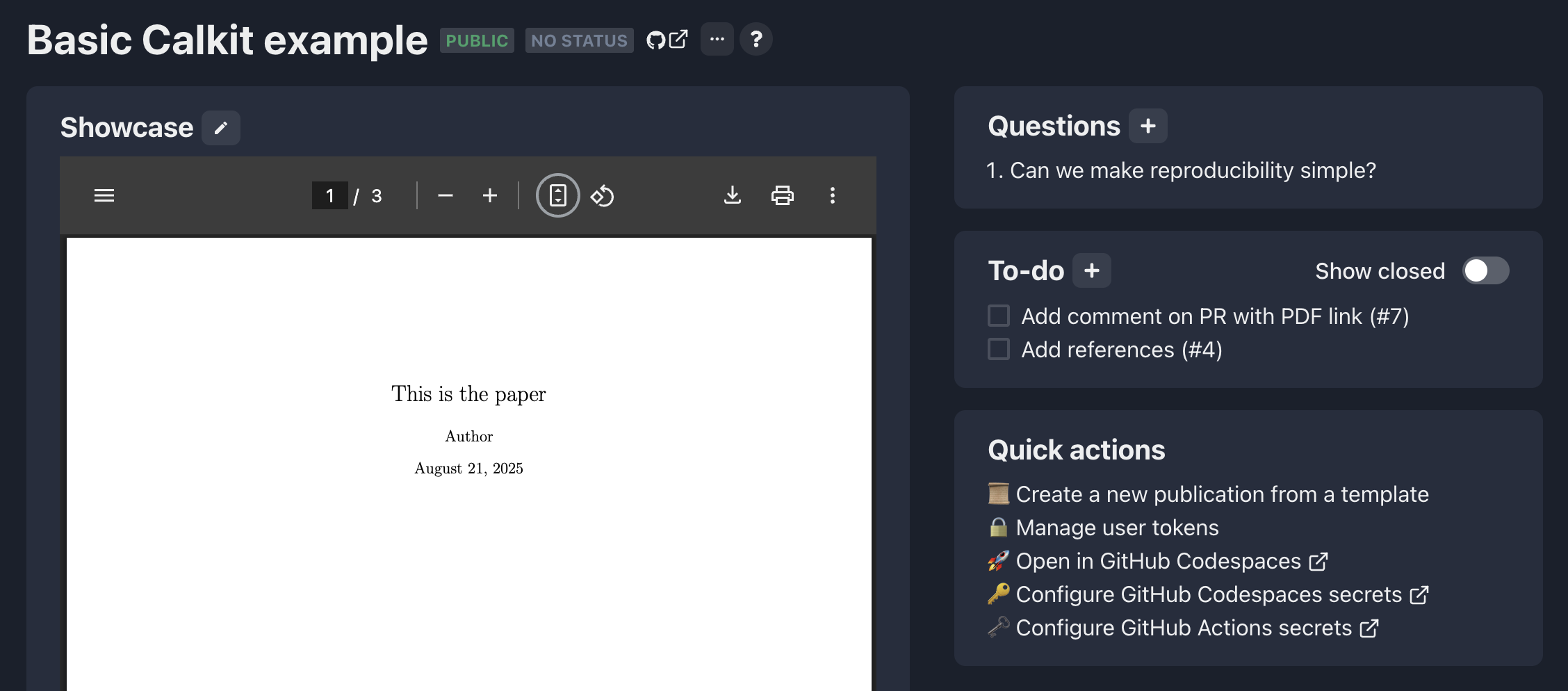Viewport: 1568px width, 691px height.
Task: Open 'Configure GitHub Actions secrets' link
Action: 1197,628
